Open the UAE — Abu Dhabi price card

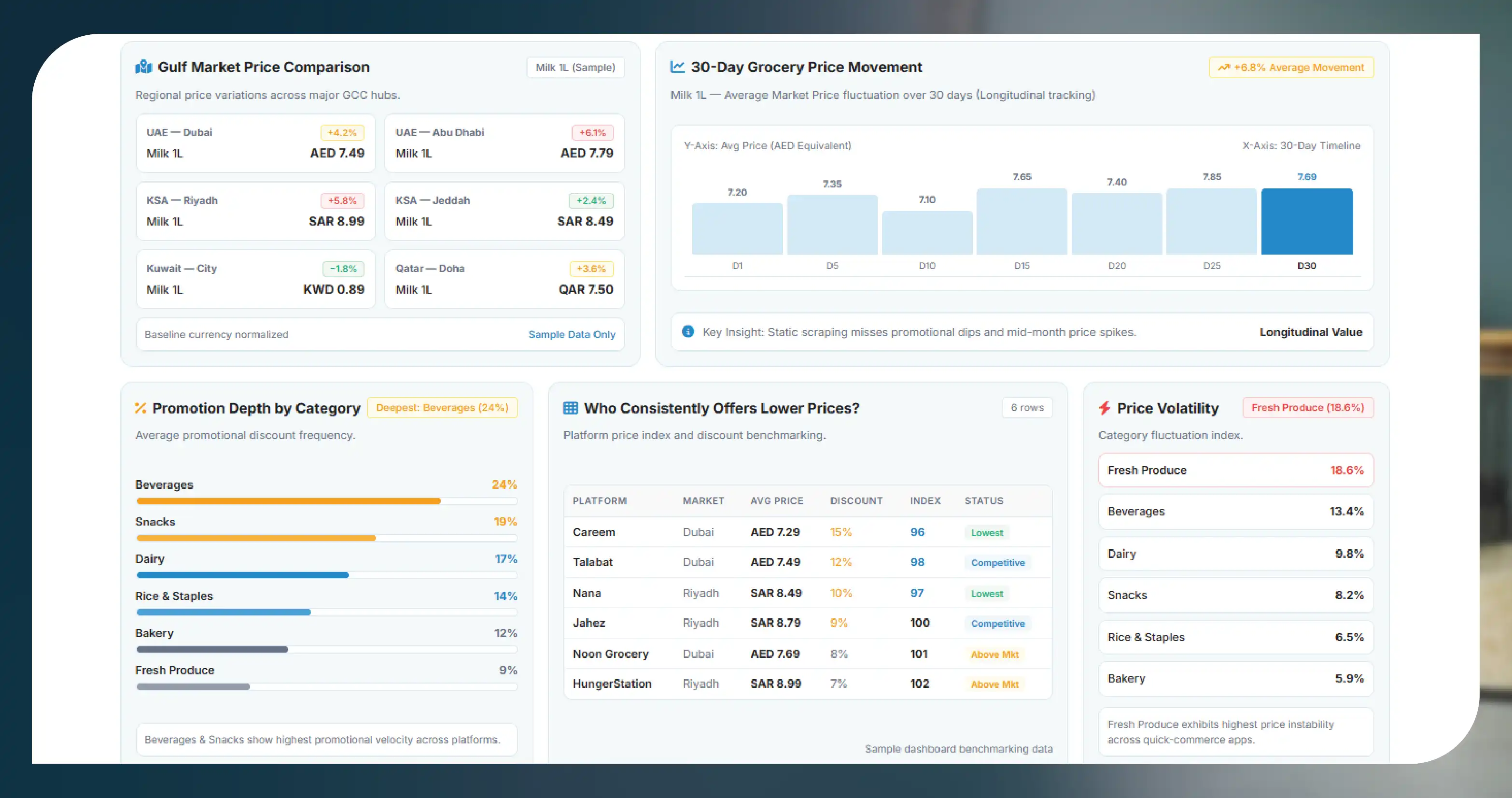(x=504, y=143)
